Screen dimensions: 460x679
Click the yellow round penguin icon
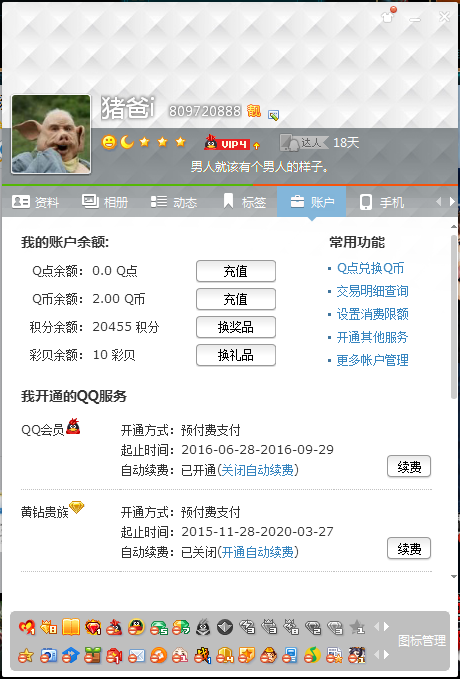point(136,627)
